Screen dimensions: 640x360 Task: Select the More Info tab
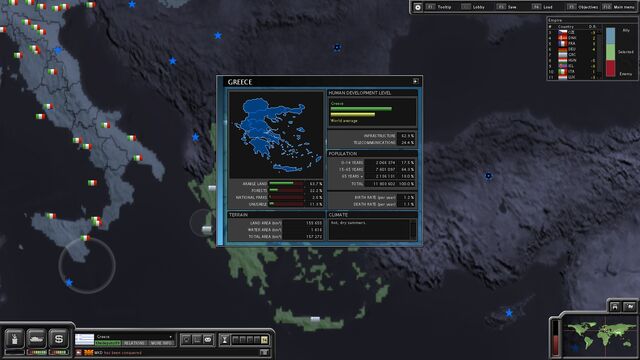[162, 343]
